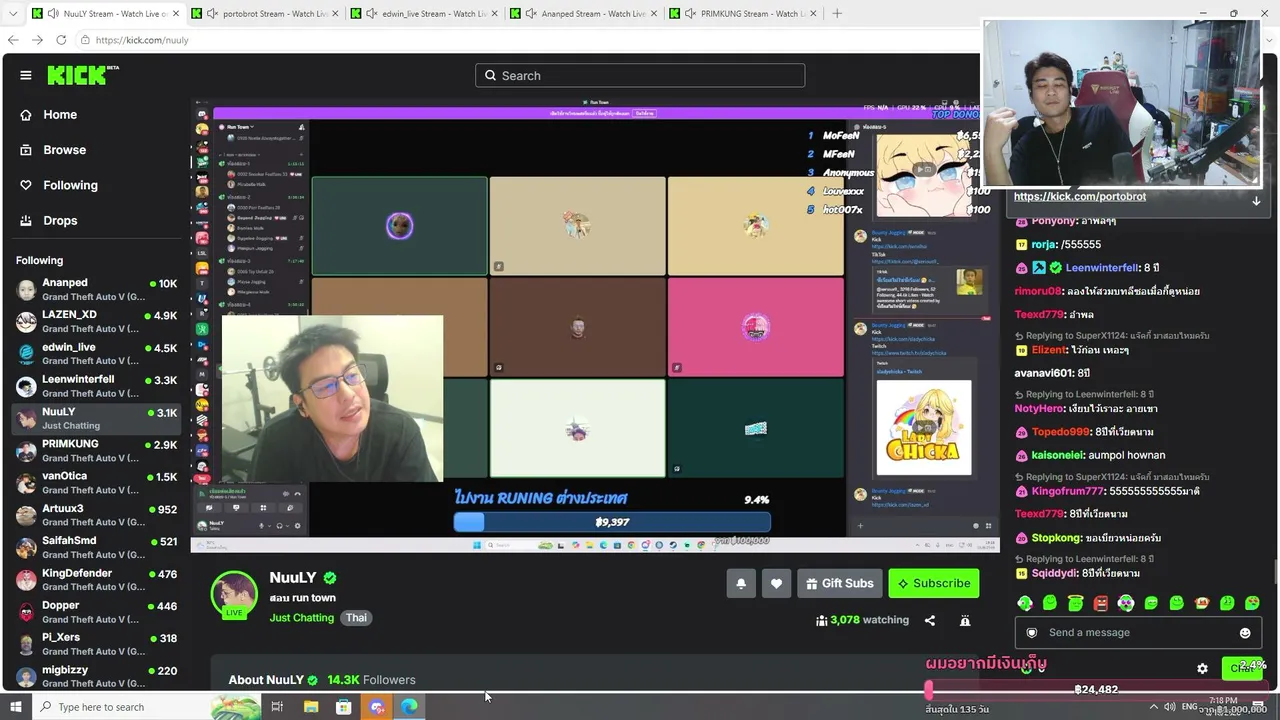Click the Windows taskbar search box
This screenshot has height=720, width=1280.
coord(145,707)
